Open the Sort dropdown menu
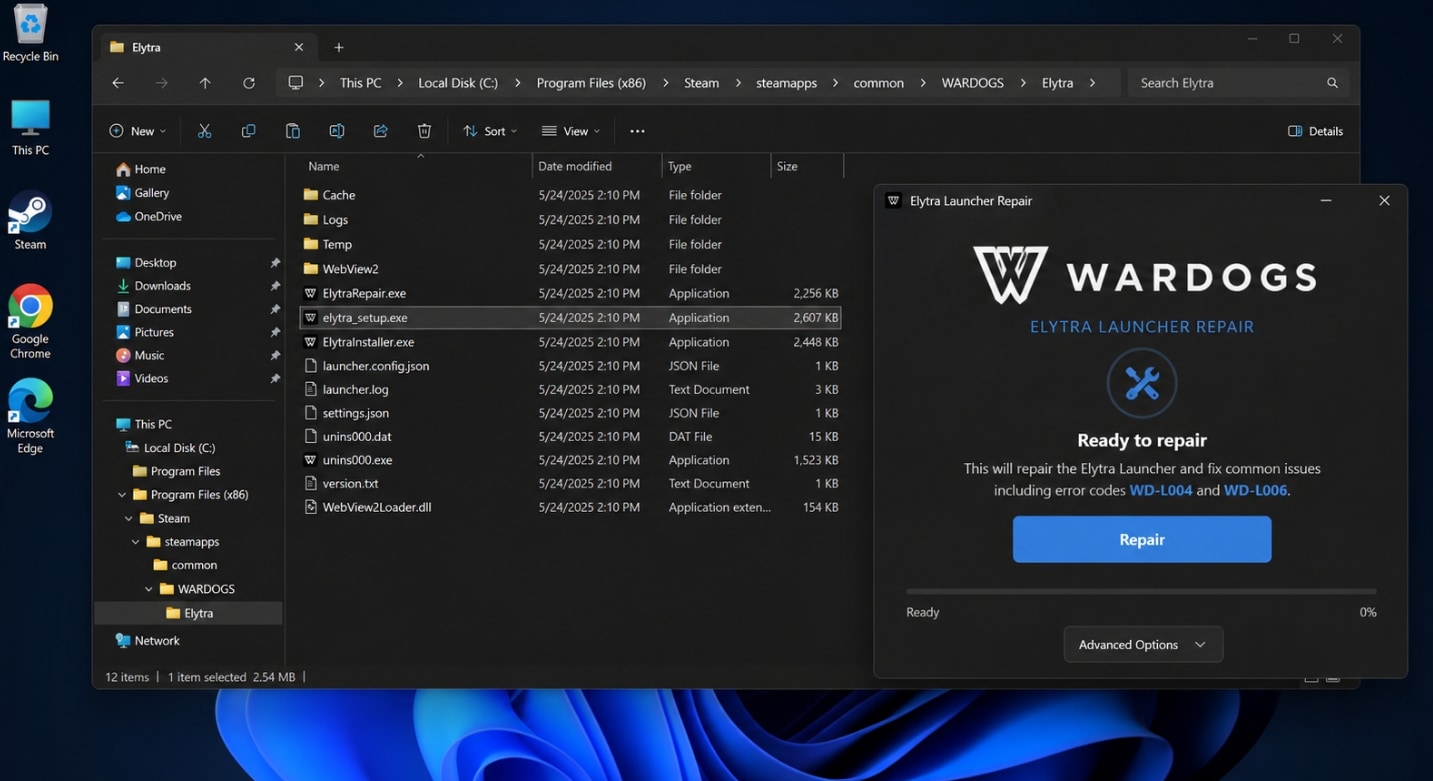This screenshot has height=781, width=1433. [x=490, y=131]
